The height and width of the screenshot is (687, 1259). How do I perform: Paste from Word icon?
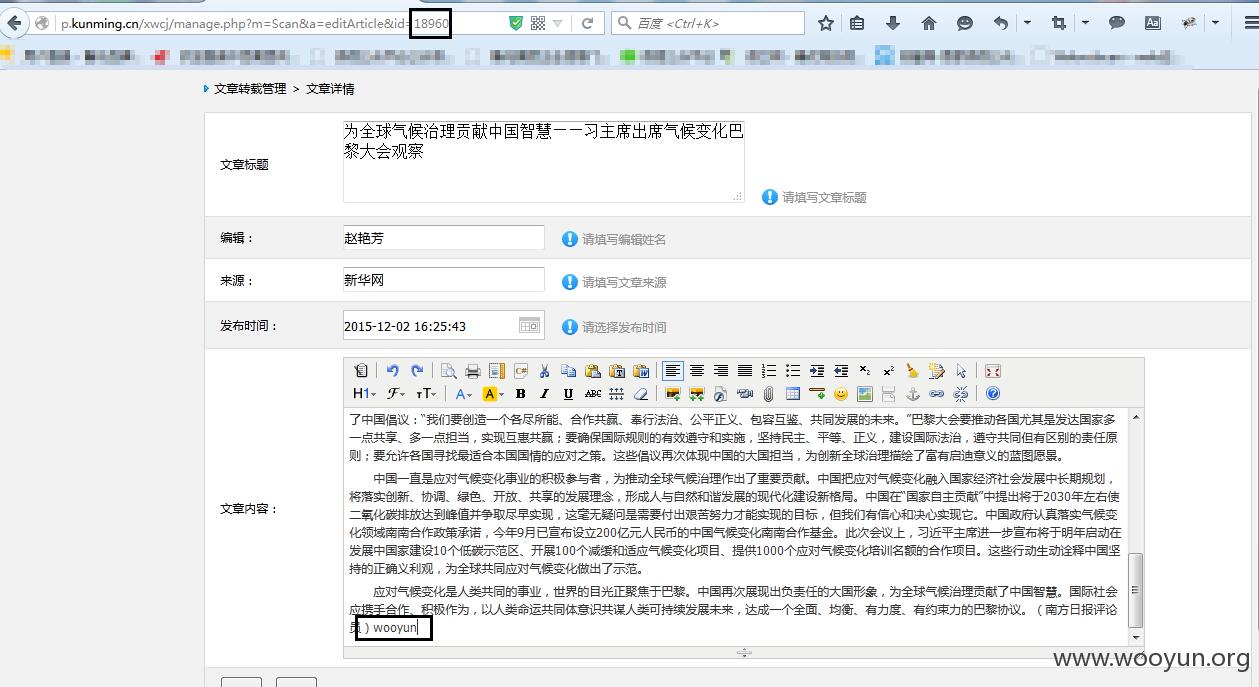pos(641,371)
